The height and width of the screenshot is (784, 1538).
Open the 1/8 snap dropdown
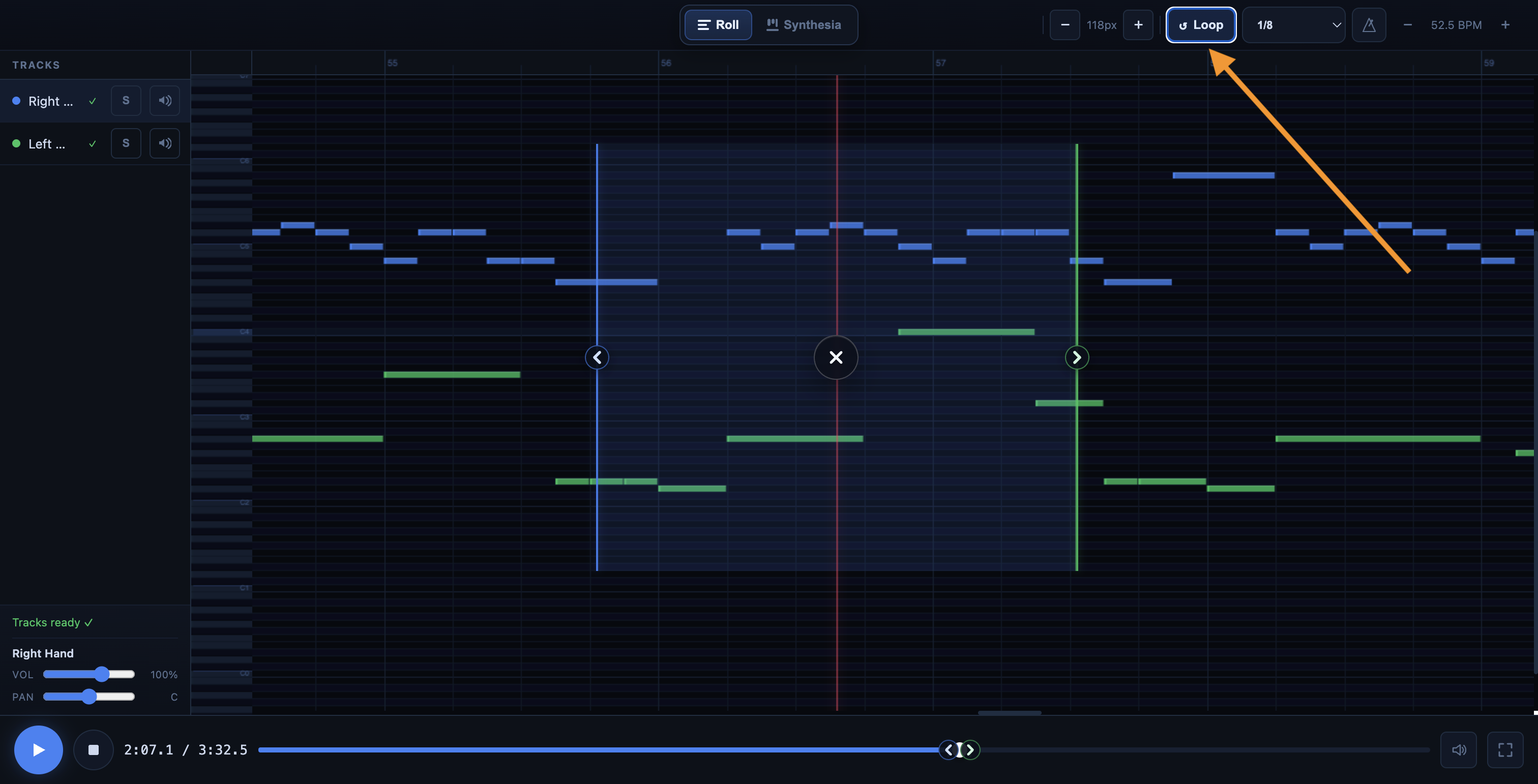[x=1293, y=25]
